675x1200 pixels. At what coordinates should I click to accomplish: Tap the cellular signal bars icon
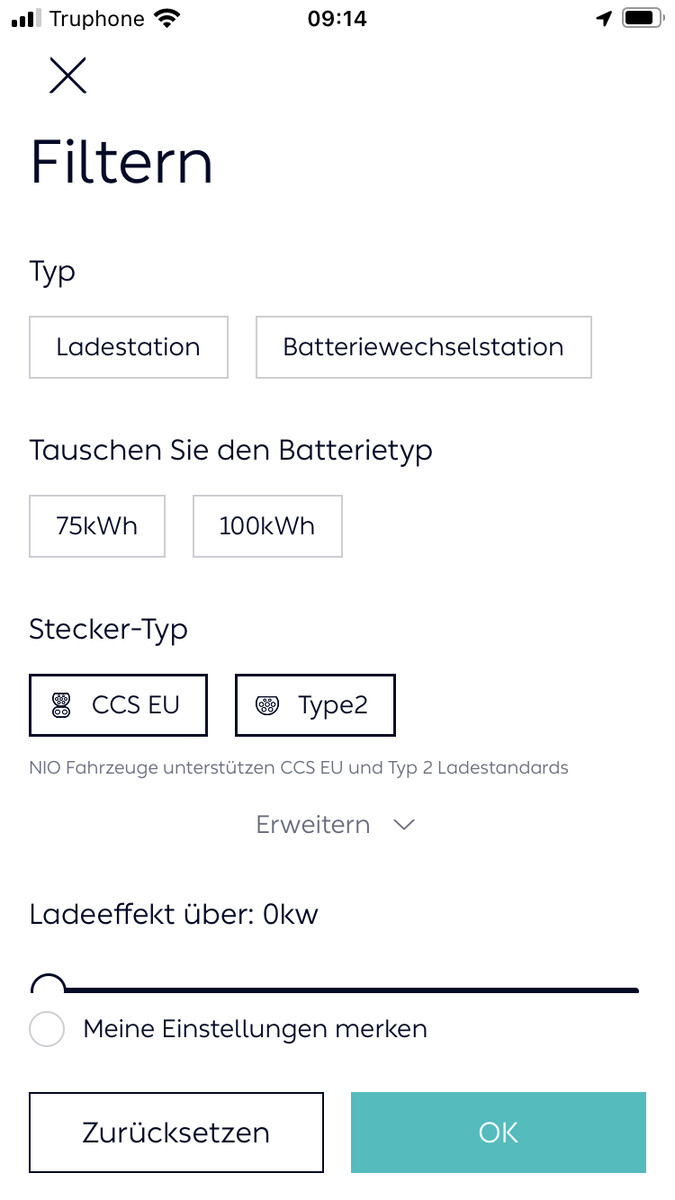pos(26,19)
